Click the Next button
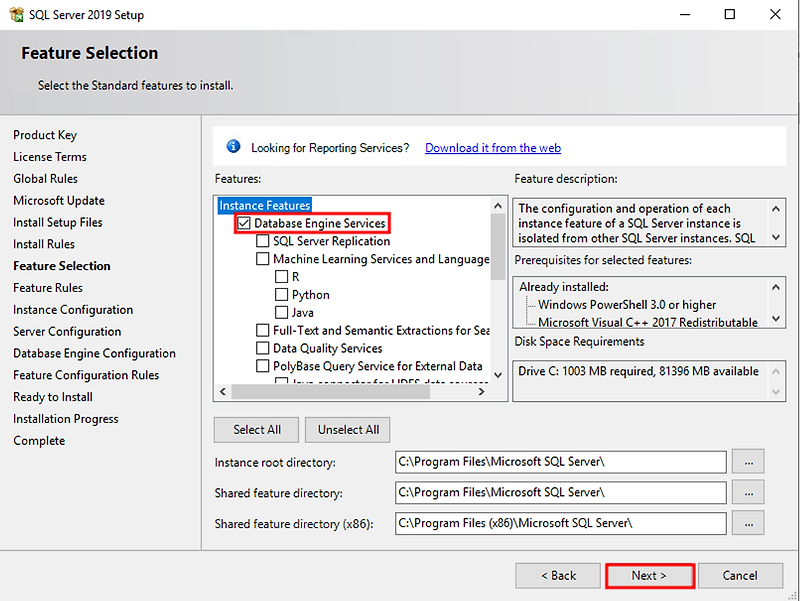 pyautogui.click(x=649, y=575)
